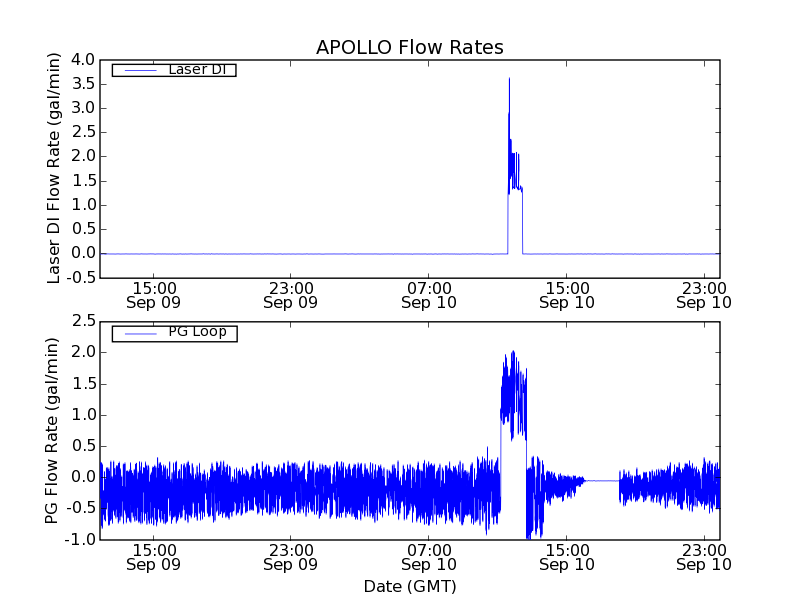Click '15:00 Sep 09' under the Laser DI plot
The width and height of the screenshot is (800, 600).
154,295
